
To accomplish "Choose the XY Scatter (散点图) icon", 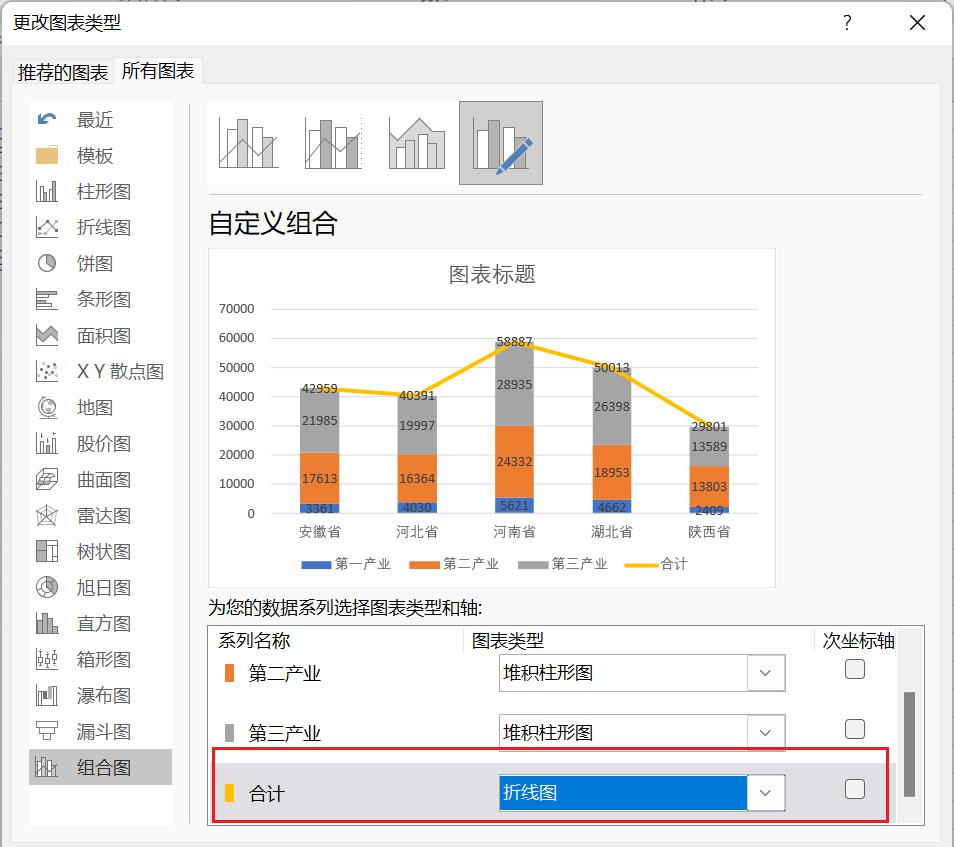I will [x=47, y=371].
